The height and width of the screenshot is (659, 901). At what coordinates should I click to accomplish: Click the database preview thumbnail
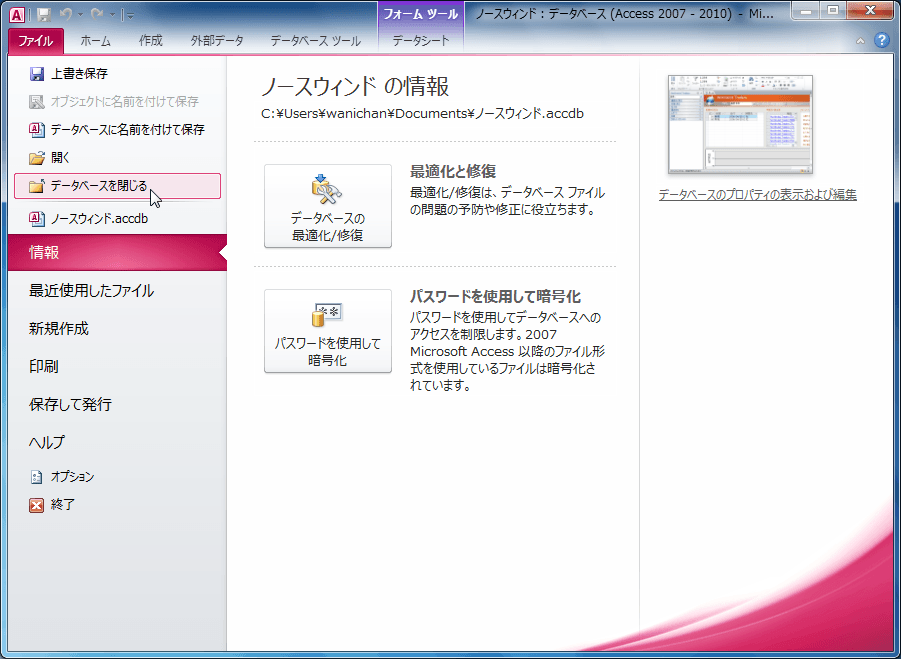pos(740,125)
